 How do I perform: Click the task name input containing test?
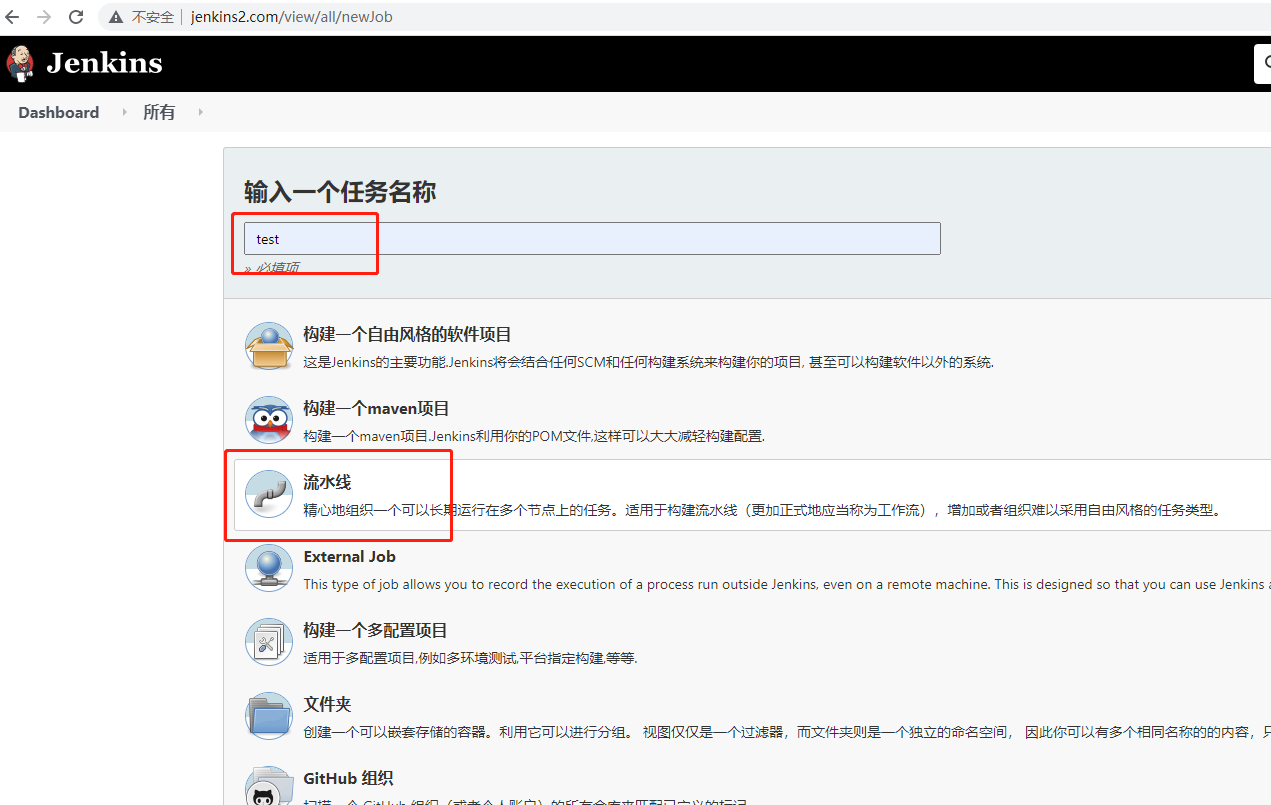tap(589, 238)
